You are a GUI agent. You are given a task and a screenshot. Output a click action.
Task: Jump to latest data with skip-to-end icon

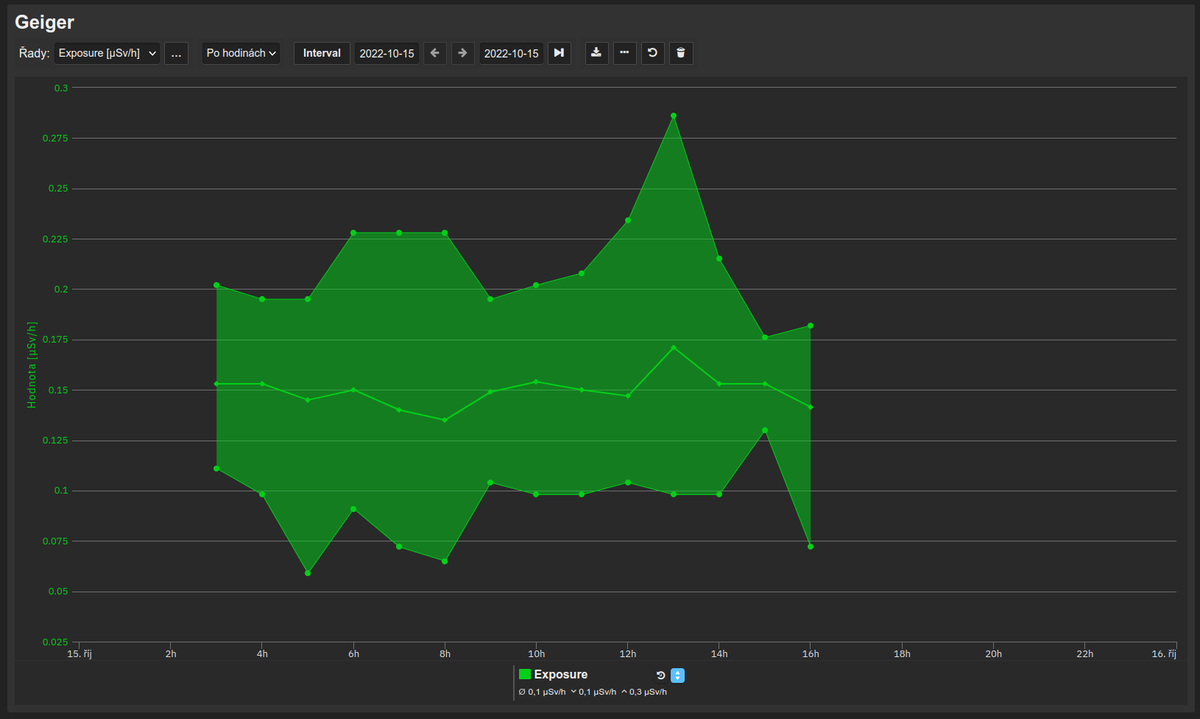(x=559, y=53)
